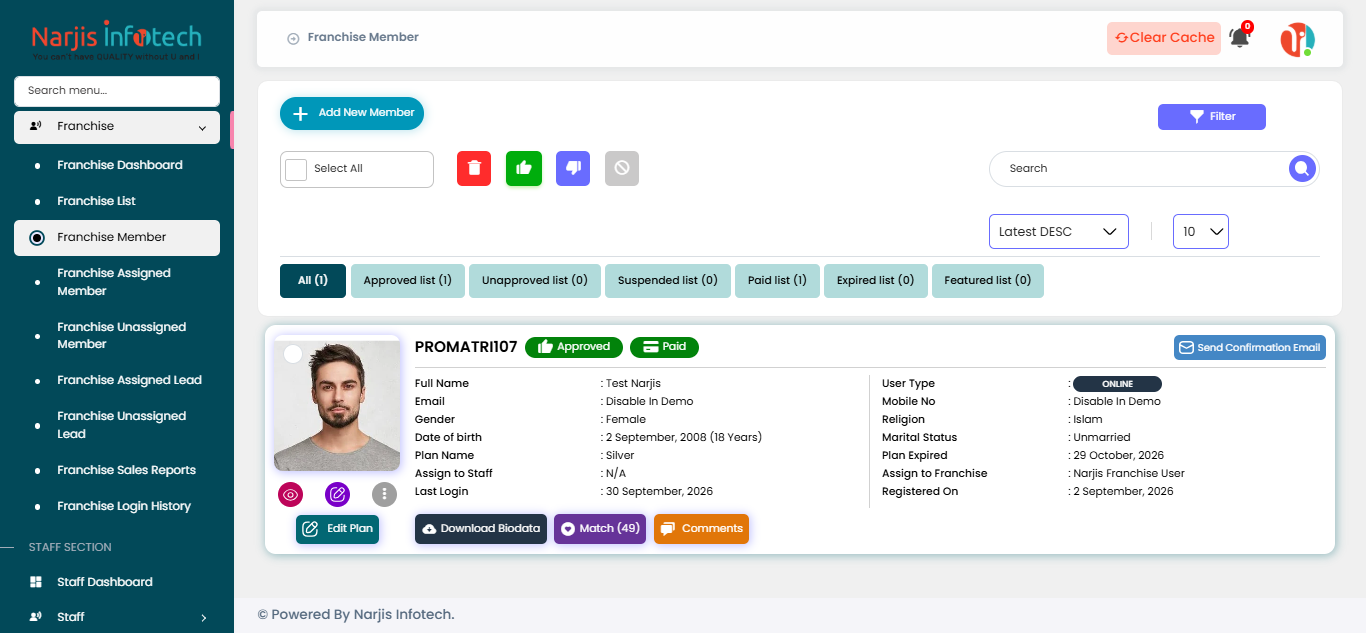
Task: View member profile with the eye icon
Action: (x=291, y=494)
